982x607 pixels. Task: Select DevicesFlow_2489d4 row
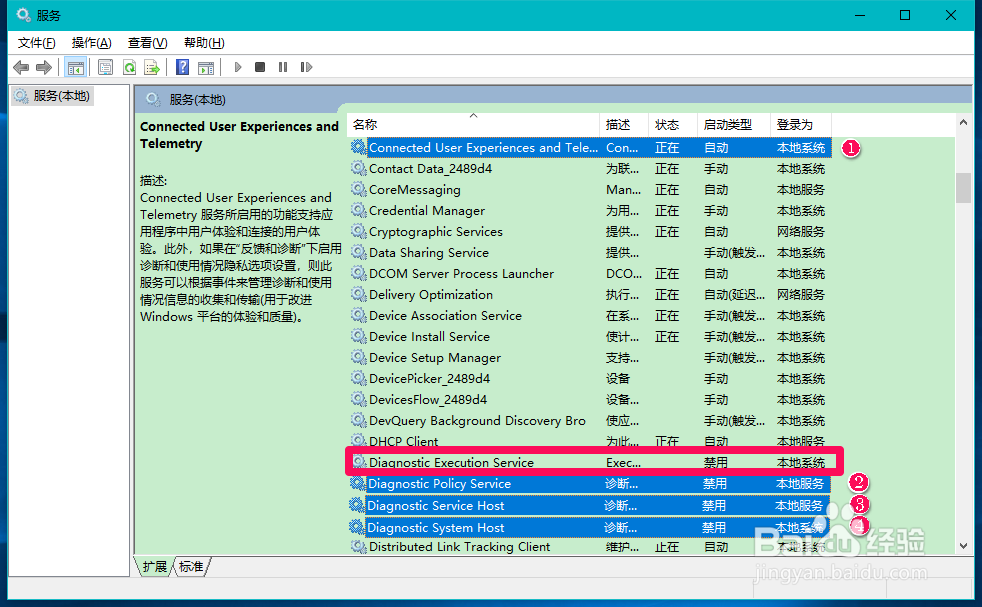click(591, 399)
